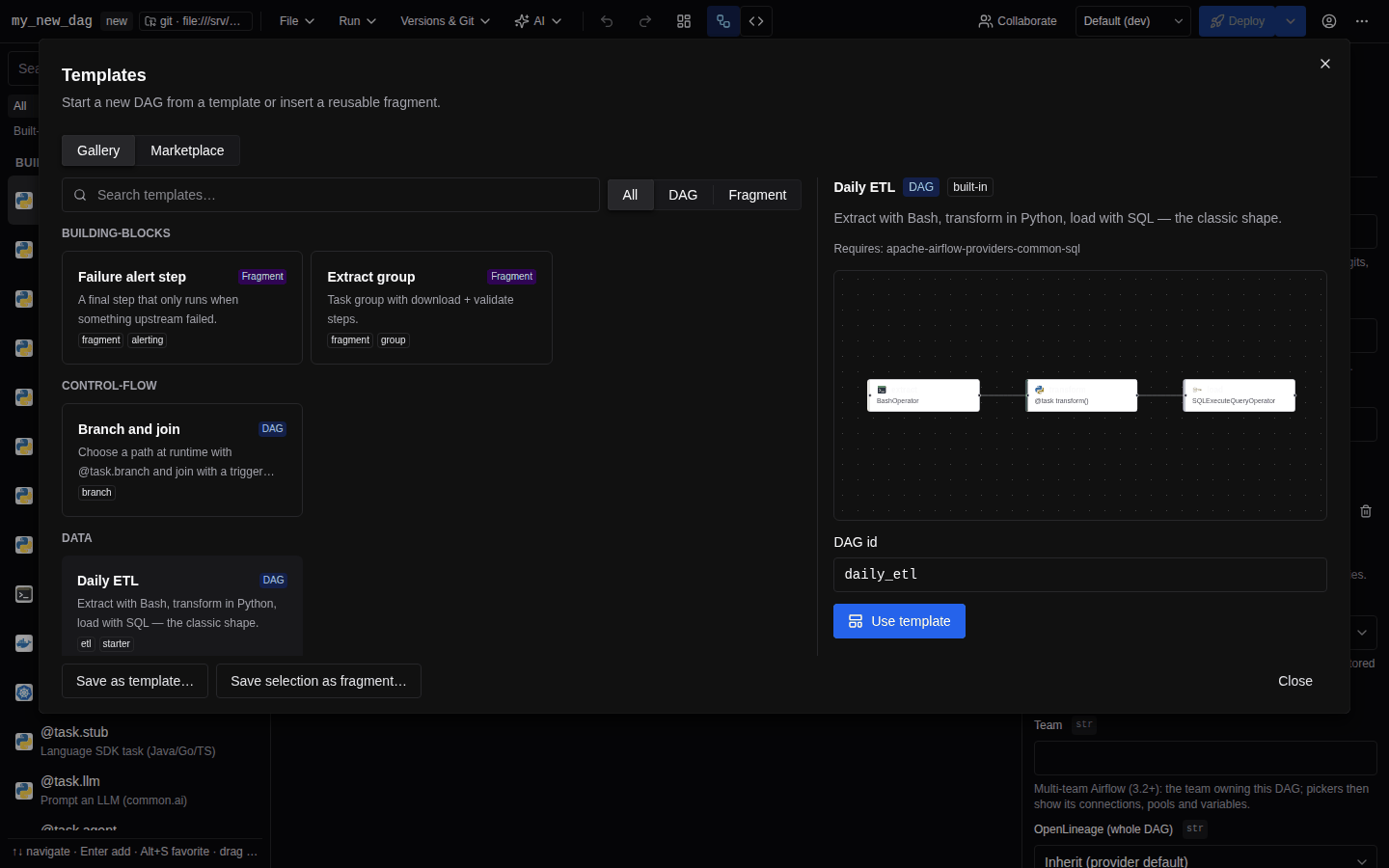Click the trash icon in properties panel
Viewport: 1389px width, 868px height.
pyautogui.click(x=1366, y=511)
